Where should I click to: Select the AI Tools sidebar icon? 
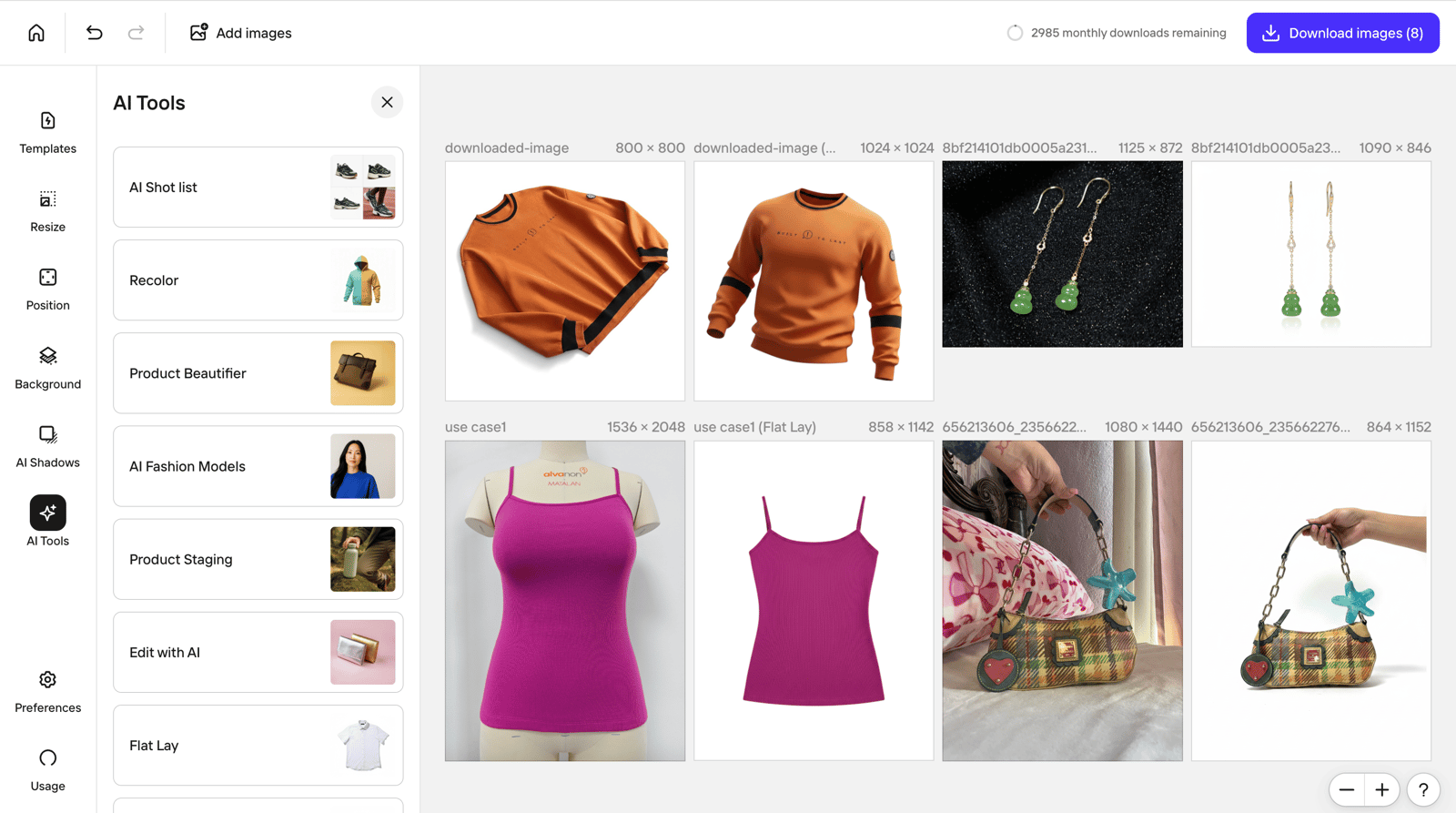point(48,513)
